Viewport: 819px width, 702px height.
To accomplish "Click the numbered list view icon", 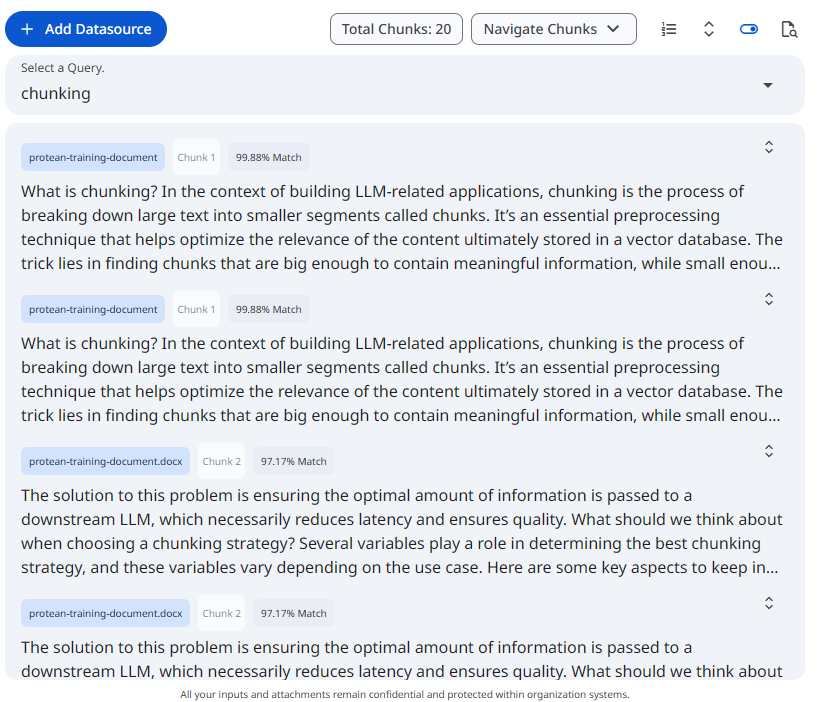I will pos(669,29).
